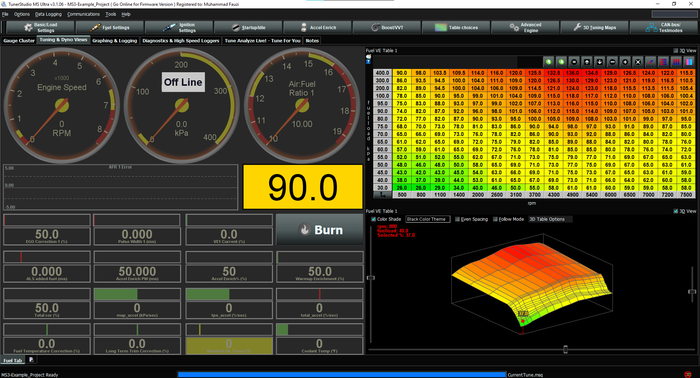Click the X multiply/scale icon in table toolbar
The height and width of the screenshot is (378, 700).
[x=638, y=62]
